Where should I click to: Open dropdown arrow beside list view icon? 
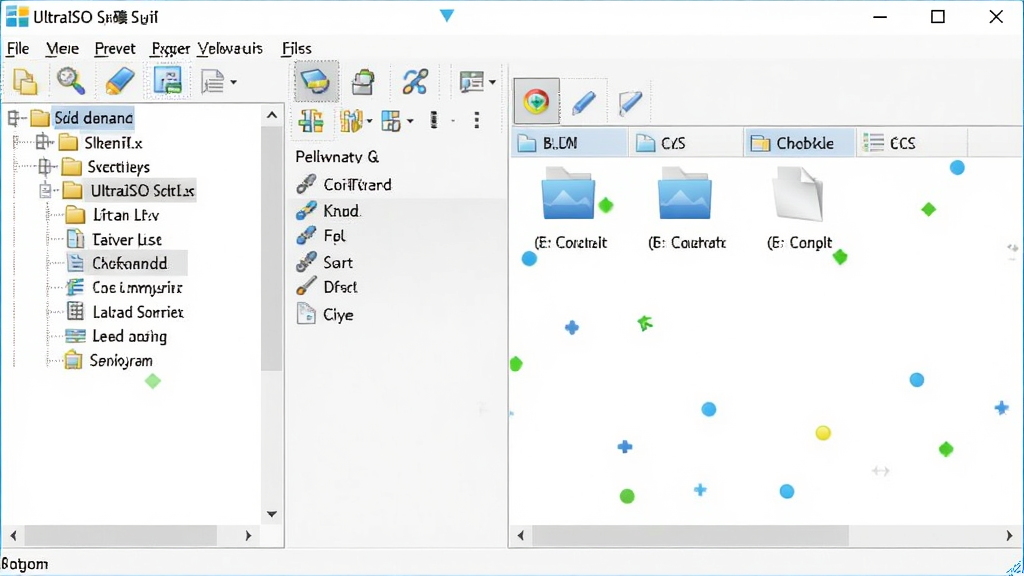tap(492, 82)
